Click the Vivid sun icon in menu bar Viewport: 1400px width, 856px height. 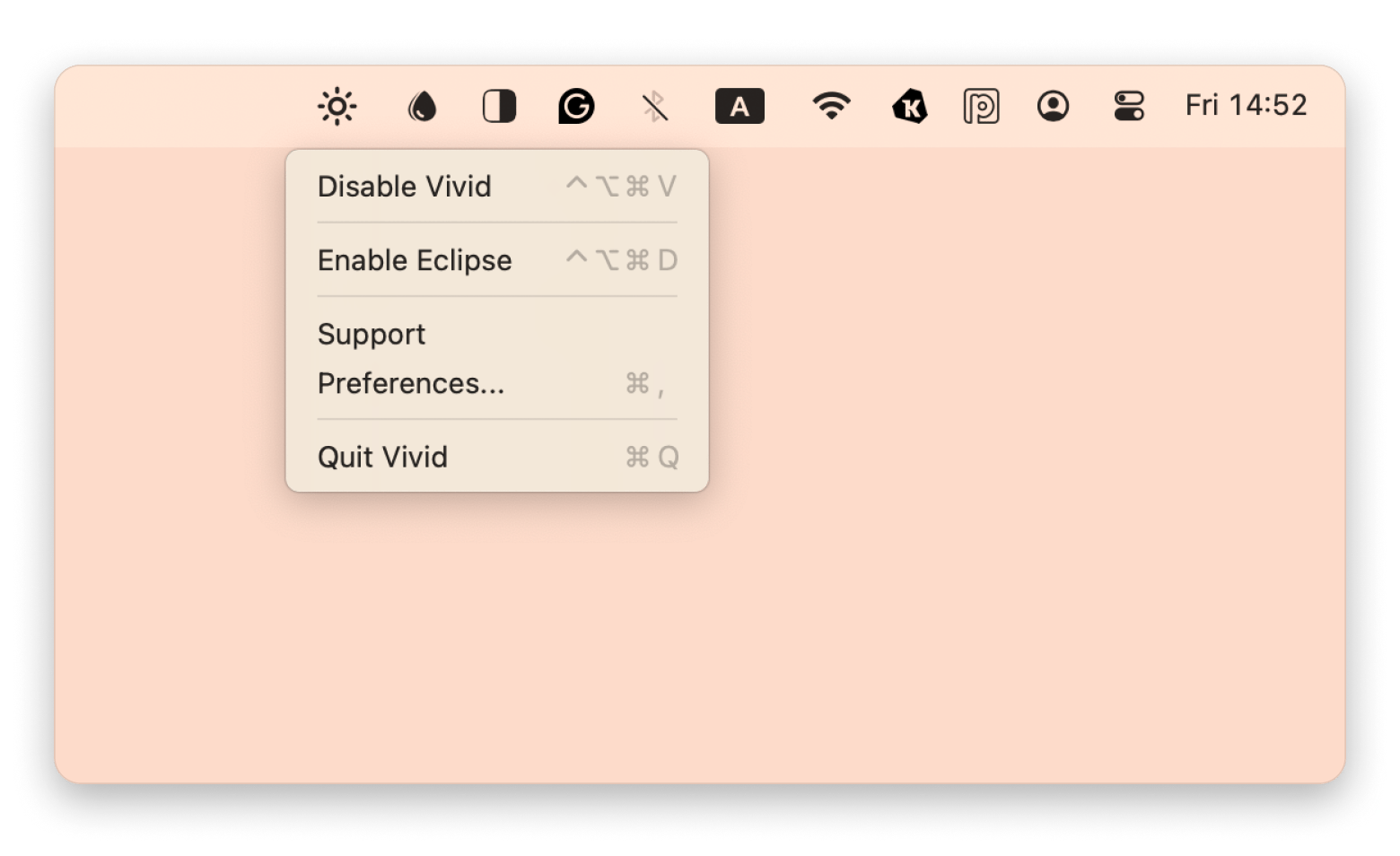click(x=337, y=107)
